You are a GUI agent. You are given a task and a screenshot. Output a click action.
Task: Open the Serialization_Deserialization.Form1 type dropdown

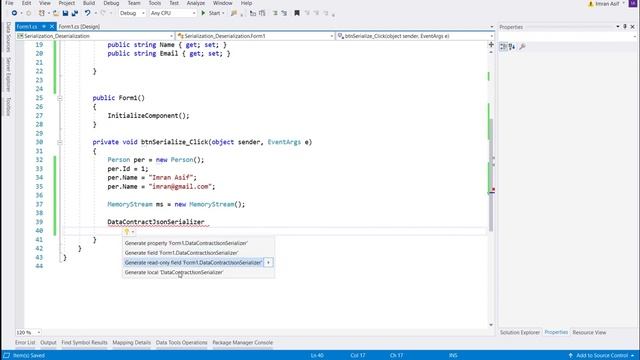[256, 36]
